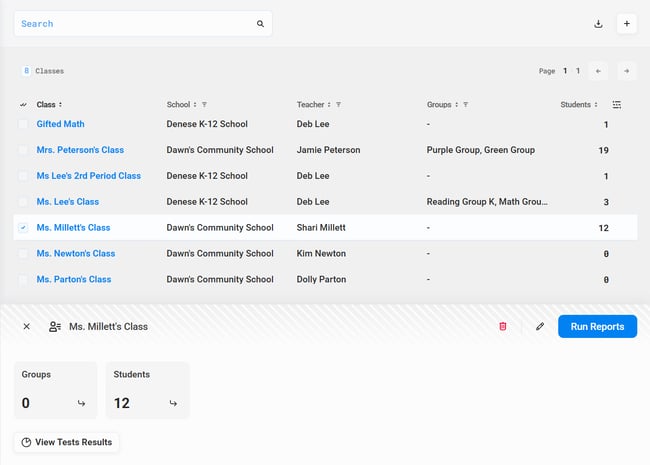This screenshot has height=465, width=650.
Task: Click the search magnifier icon
Action: 260,24
